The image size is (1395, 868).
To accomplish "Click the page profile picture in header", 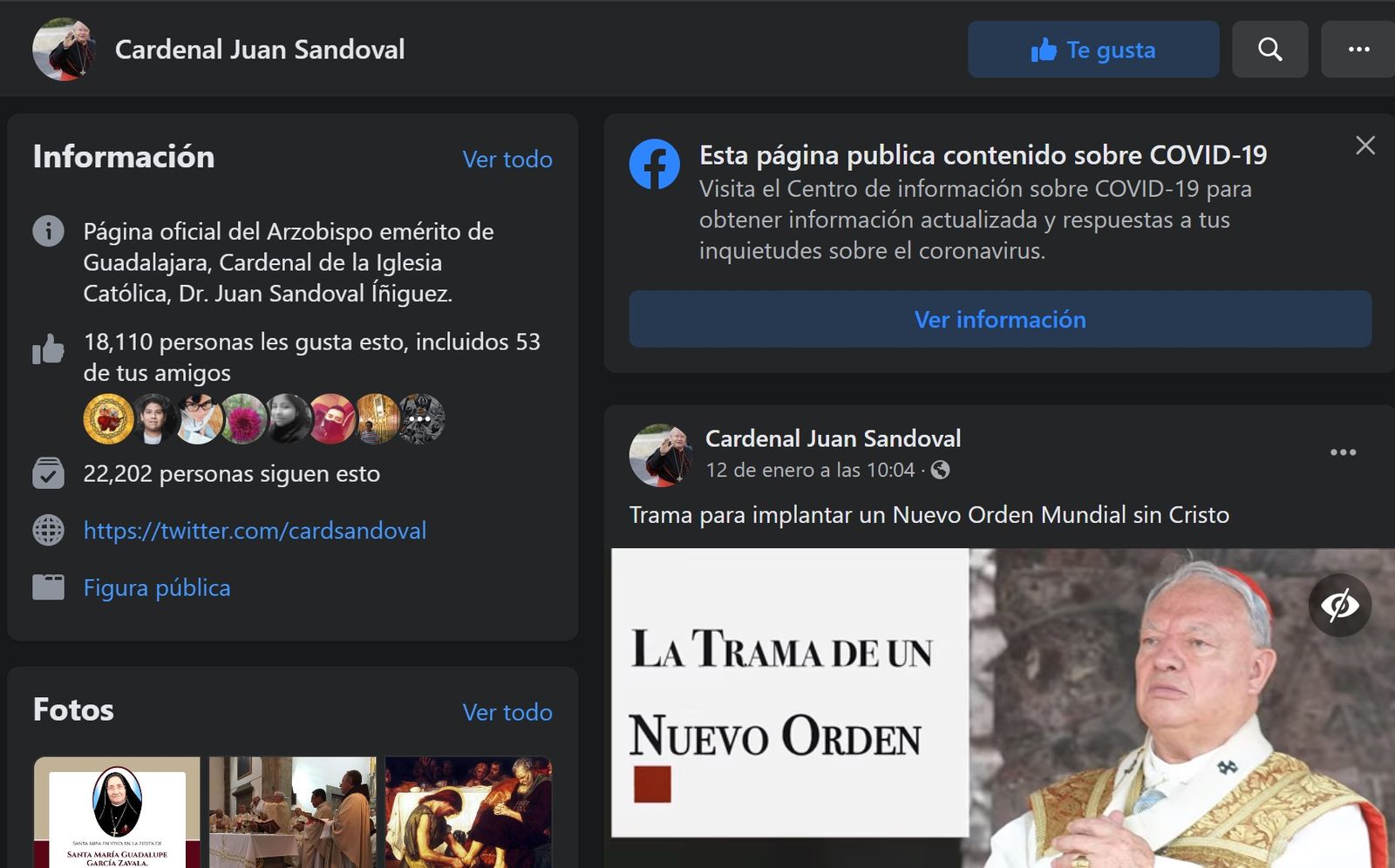I will [x=63, y=50].
